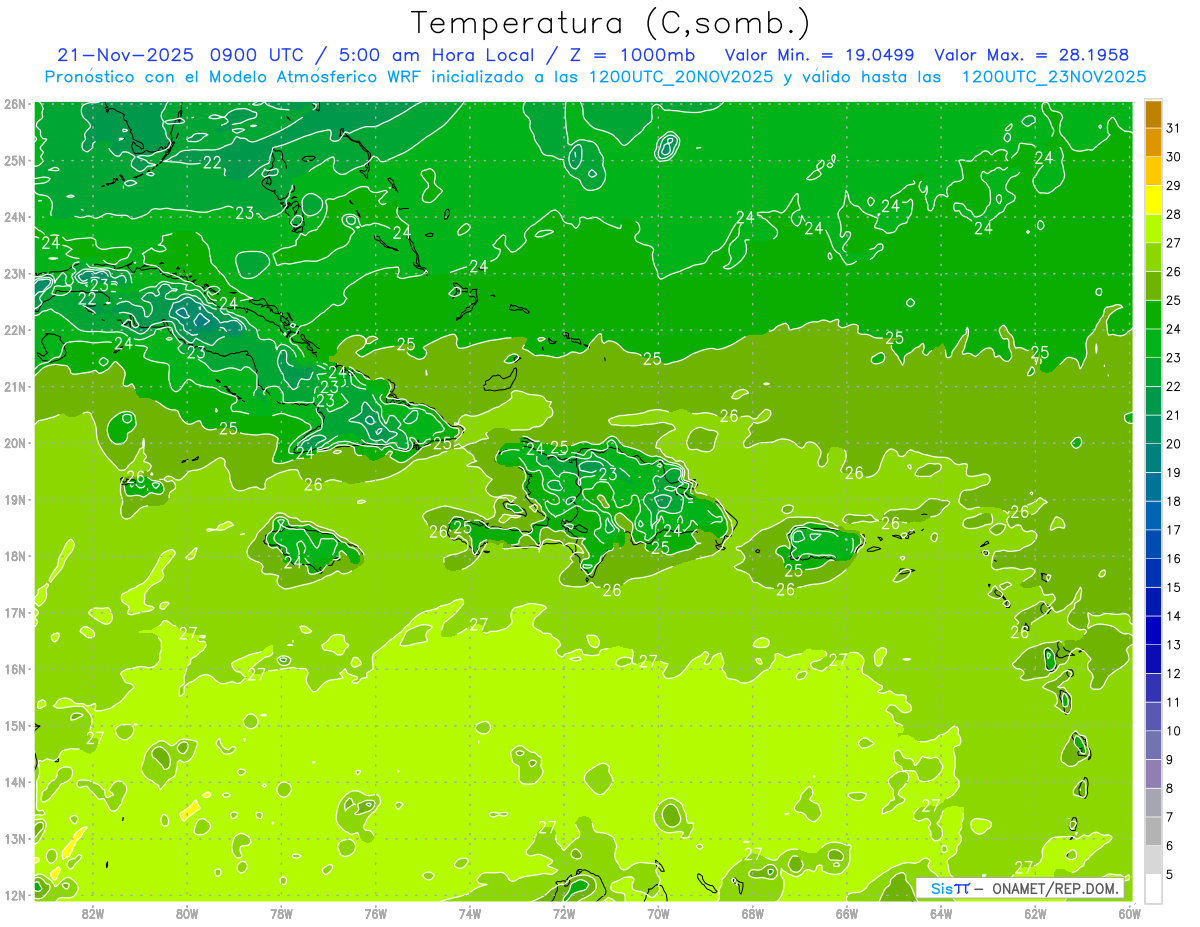This screenshot has width=1200, height=927.
Task: Select the 'Valor Max. = 28.1958' value
Action: point(1031,55)
